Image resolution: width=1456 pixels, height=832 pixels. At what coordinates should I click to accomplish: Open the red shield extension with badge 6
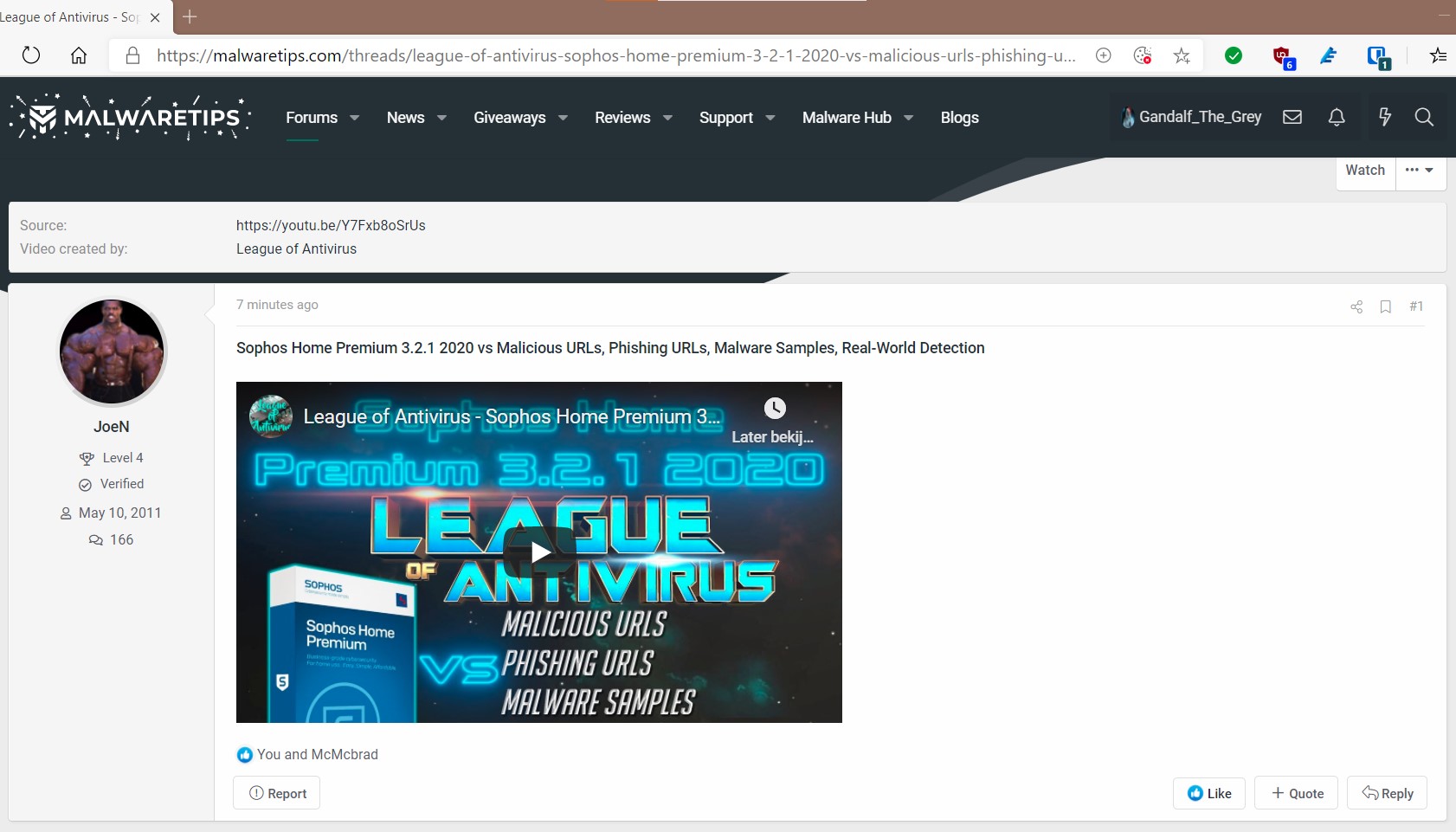coord(1283,57)
